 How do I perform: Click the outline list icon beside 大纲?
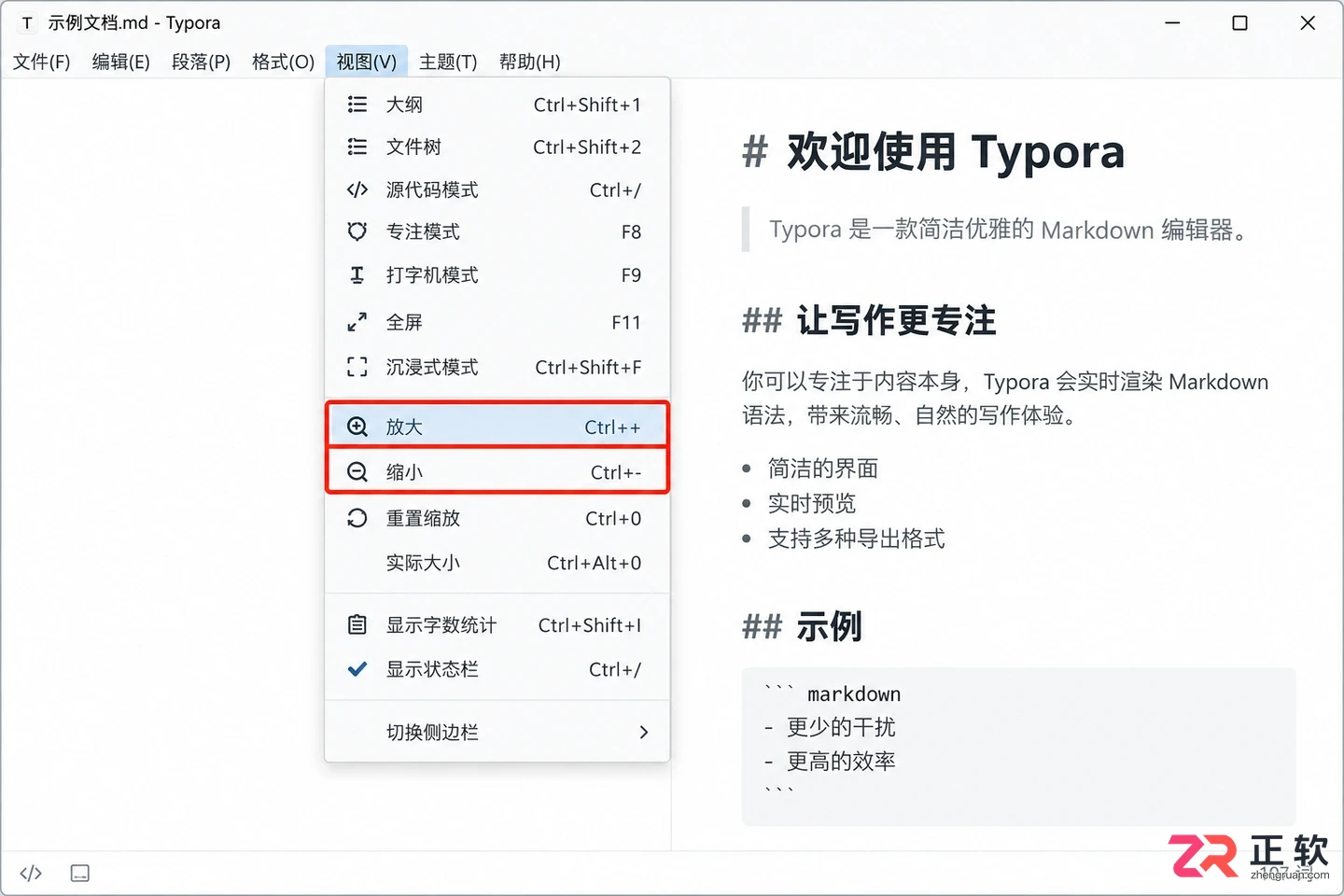click(357, 105)
